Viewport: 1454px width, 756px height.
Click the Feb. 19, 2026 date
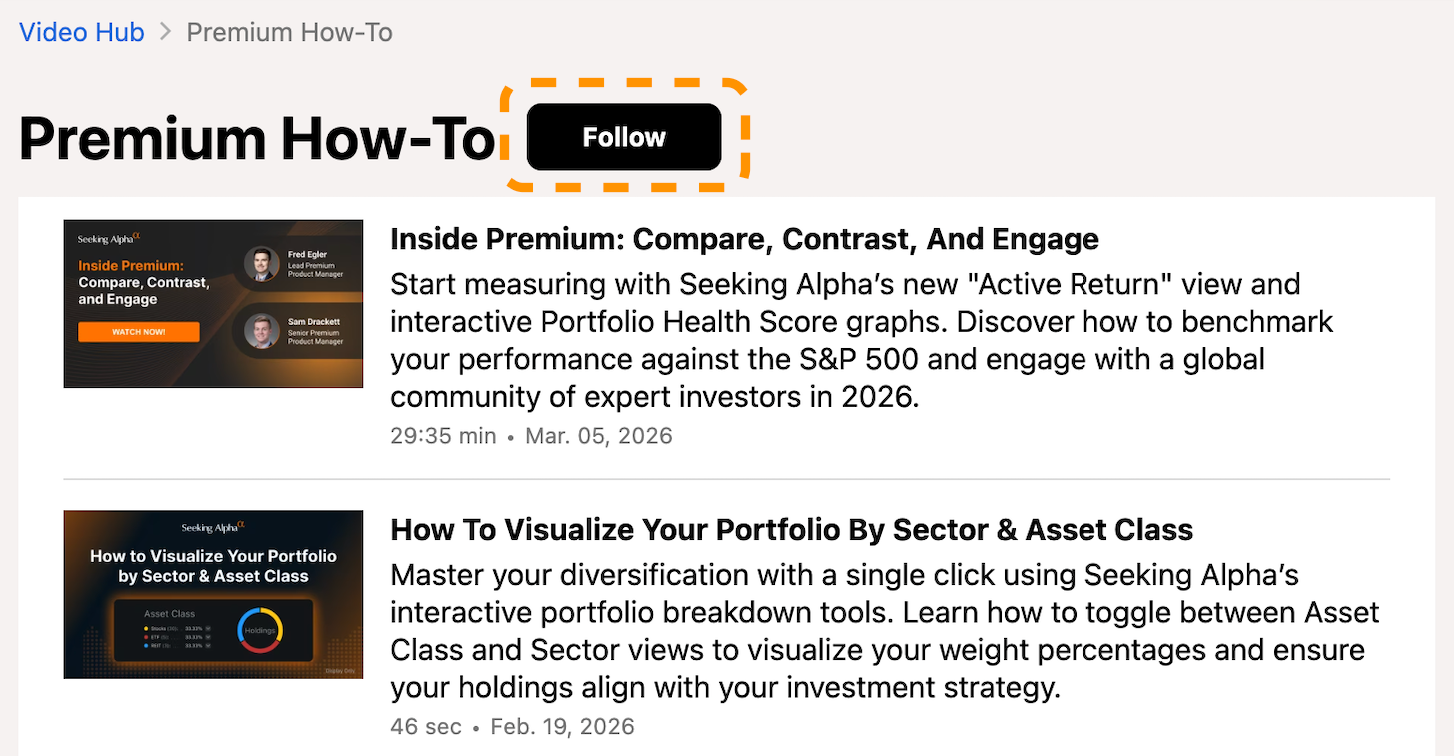[560, 726]
